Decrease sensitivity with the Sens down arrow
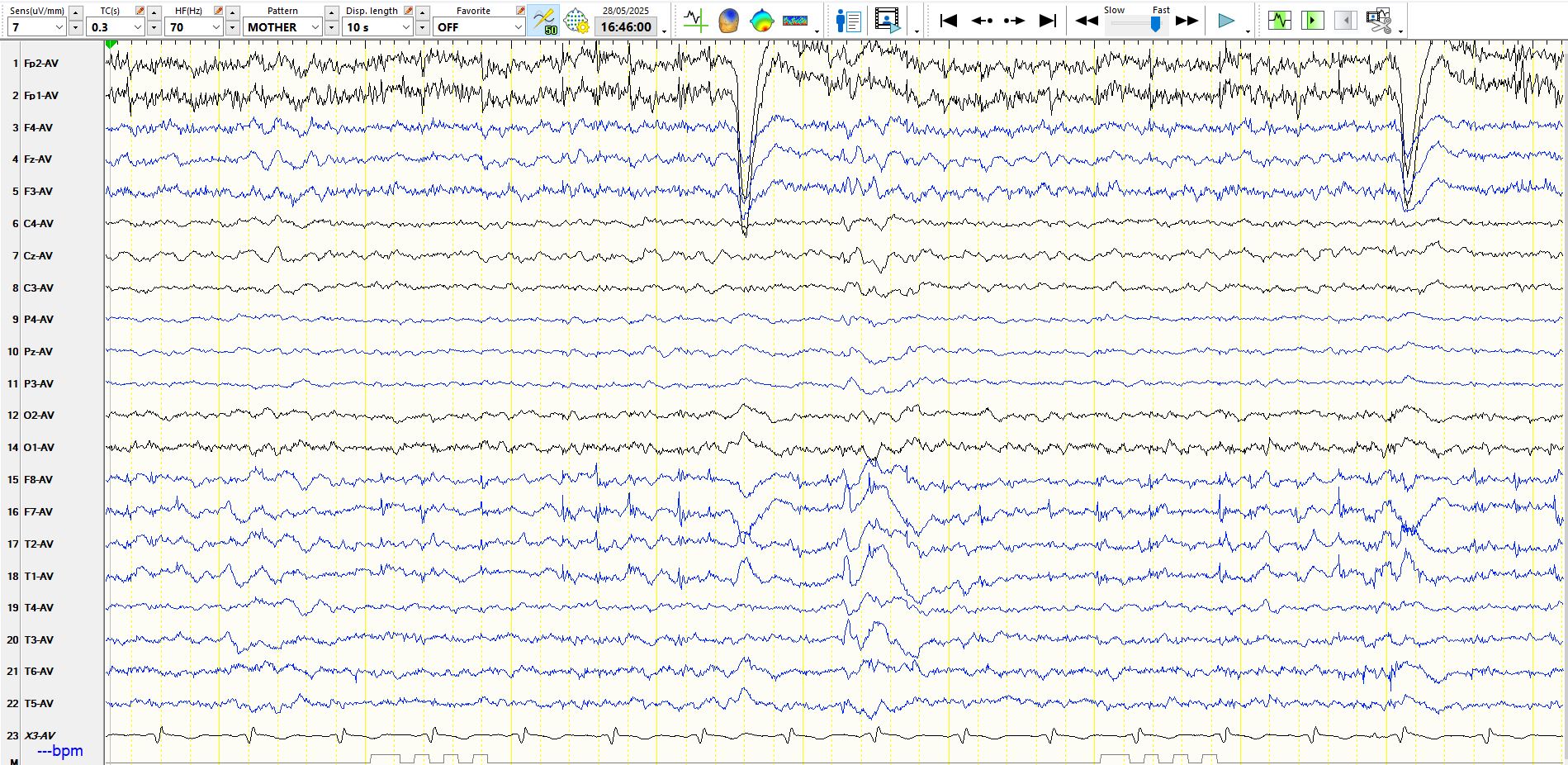1568x765 pixels. [75, 28]
